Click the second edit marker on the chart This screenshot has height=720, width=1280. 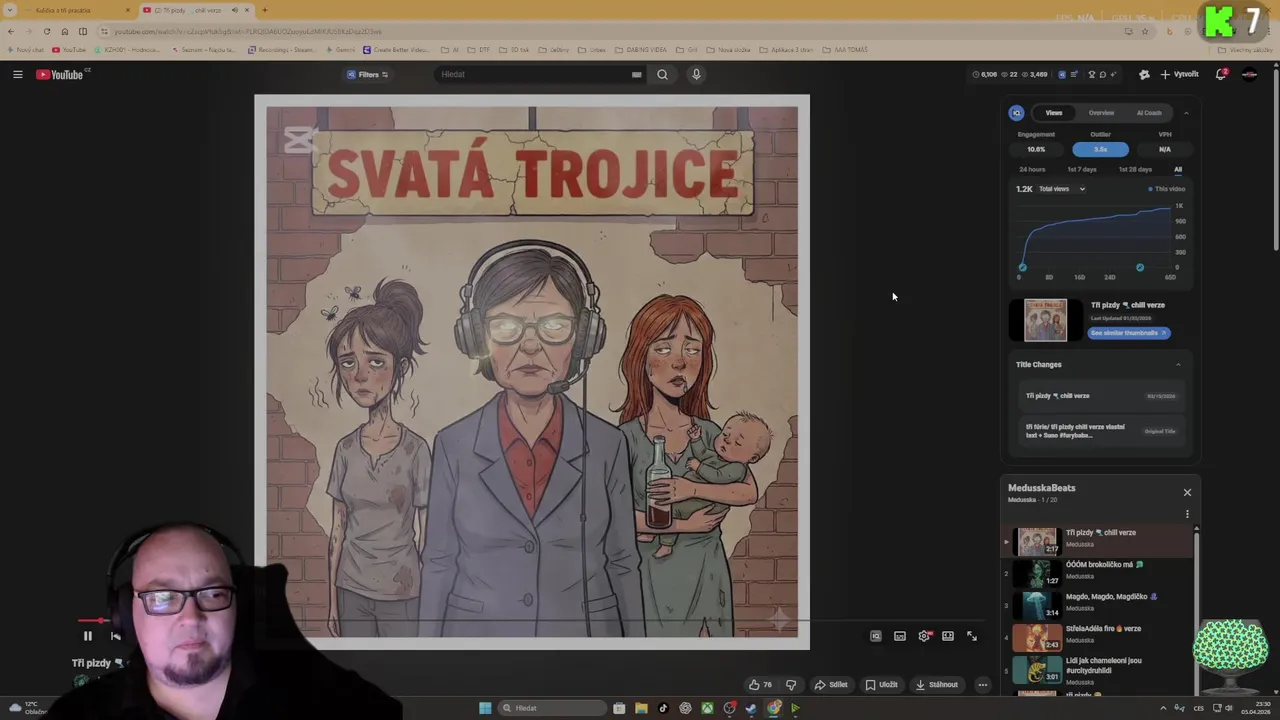pyautogui.click(x=1140, y=267)
